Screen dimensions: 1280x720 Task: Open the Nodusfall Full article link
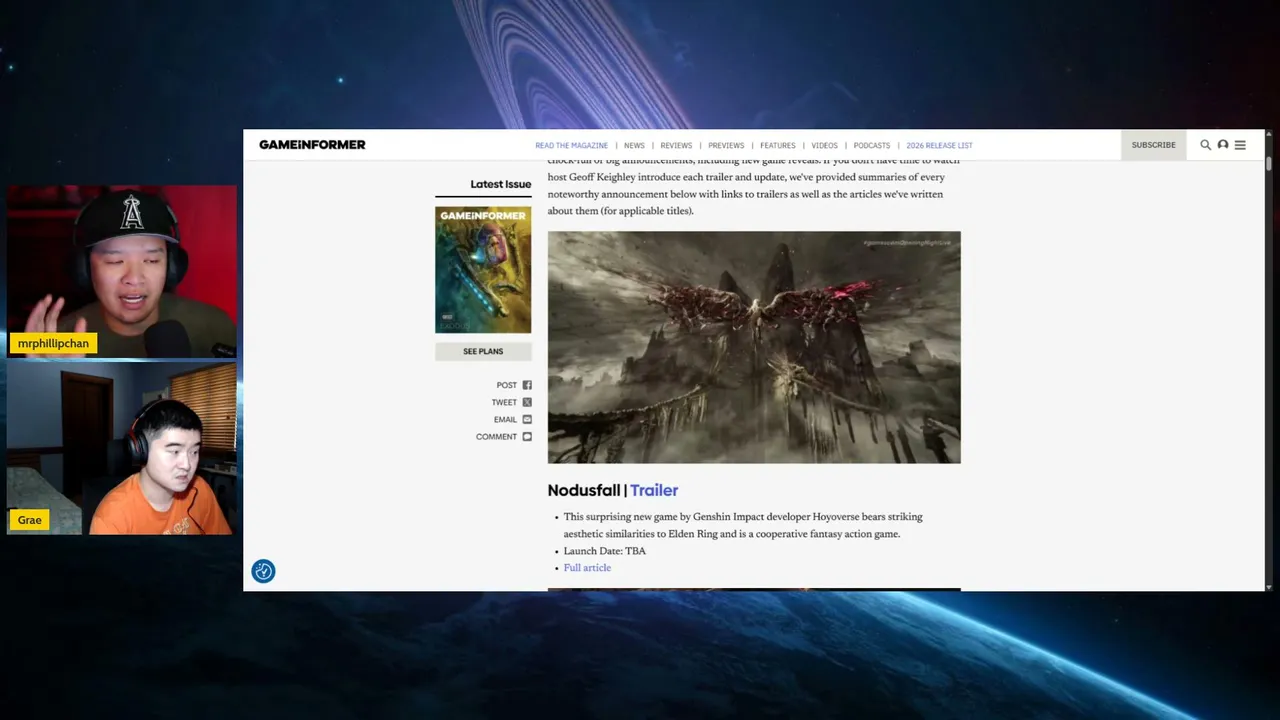[x=587, y=568]
